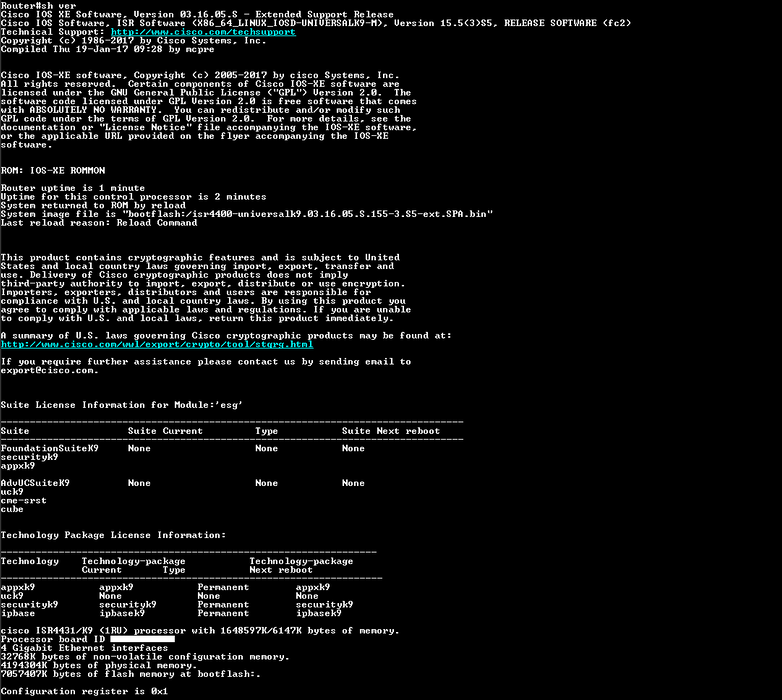The width and height of the screenshot is (782, 700).
Task: Click the 'Router#sh ver' command line
Action: coord(38,5)
